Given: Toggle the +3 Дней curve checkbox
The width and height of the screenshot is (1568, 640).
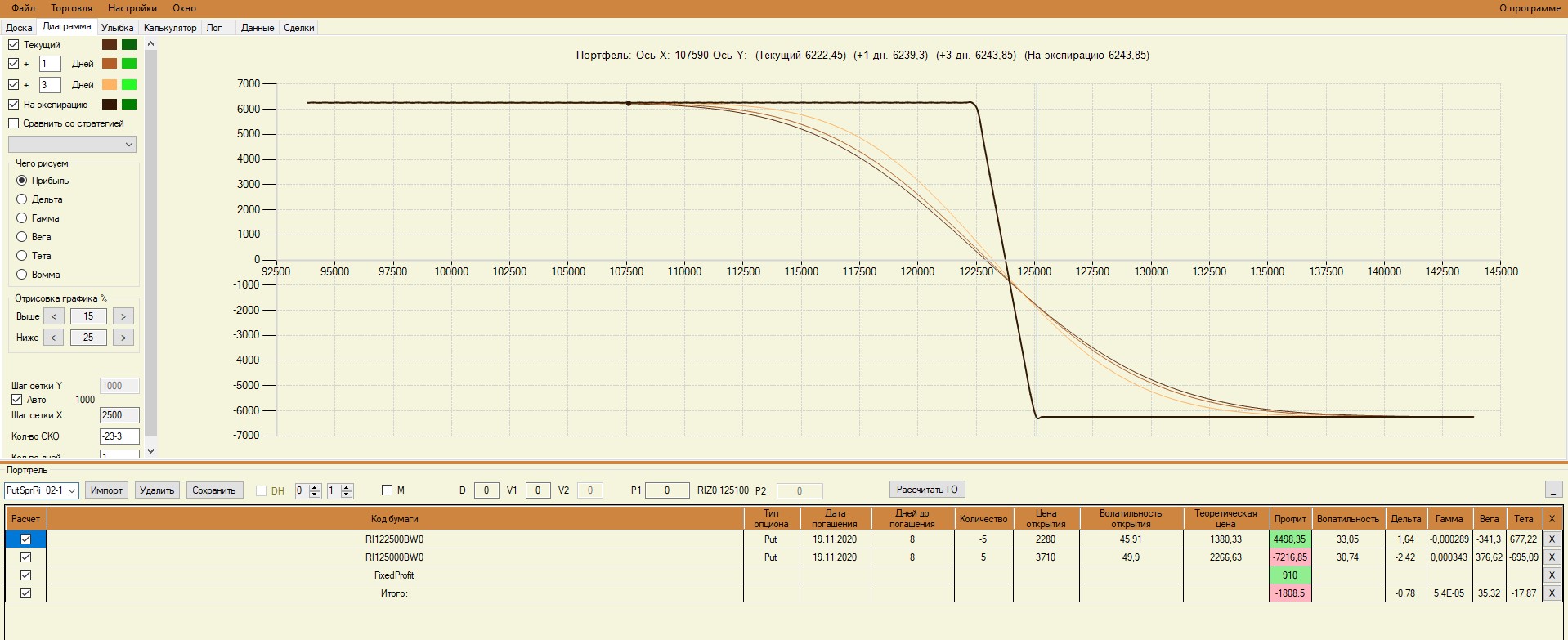Looking at the screenshot, I should pyautogui.click(x=14, y=85).
